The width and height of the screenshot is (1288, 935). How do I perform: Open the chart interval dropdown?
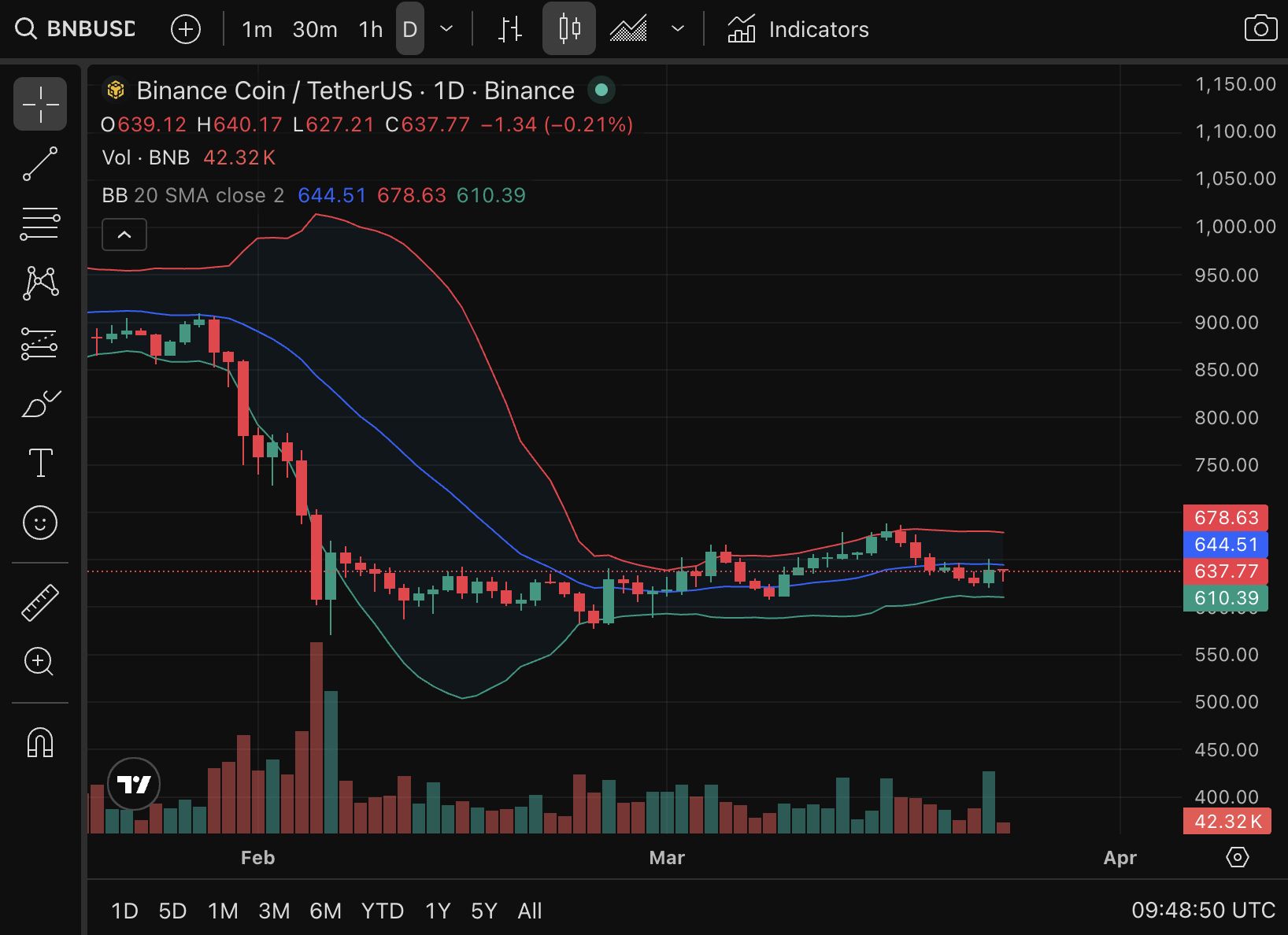tap(446, 29)
